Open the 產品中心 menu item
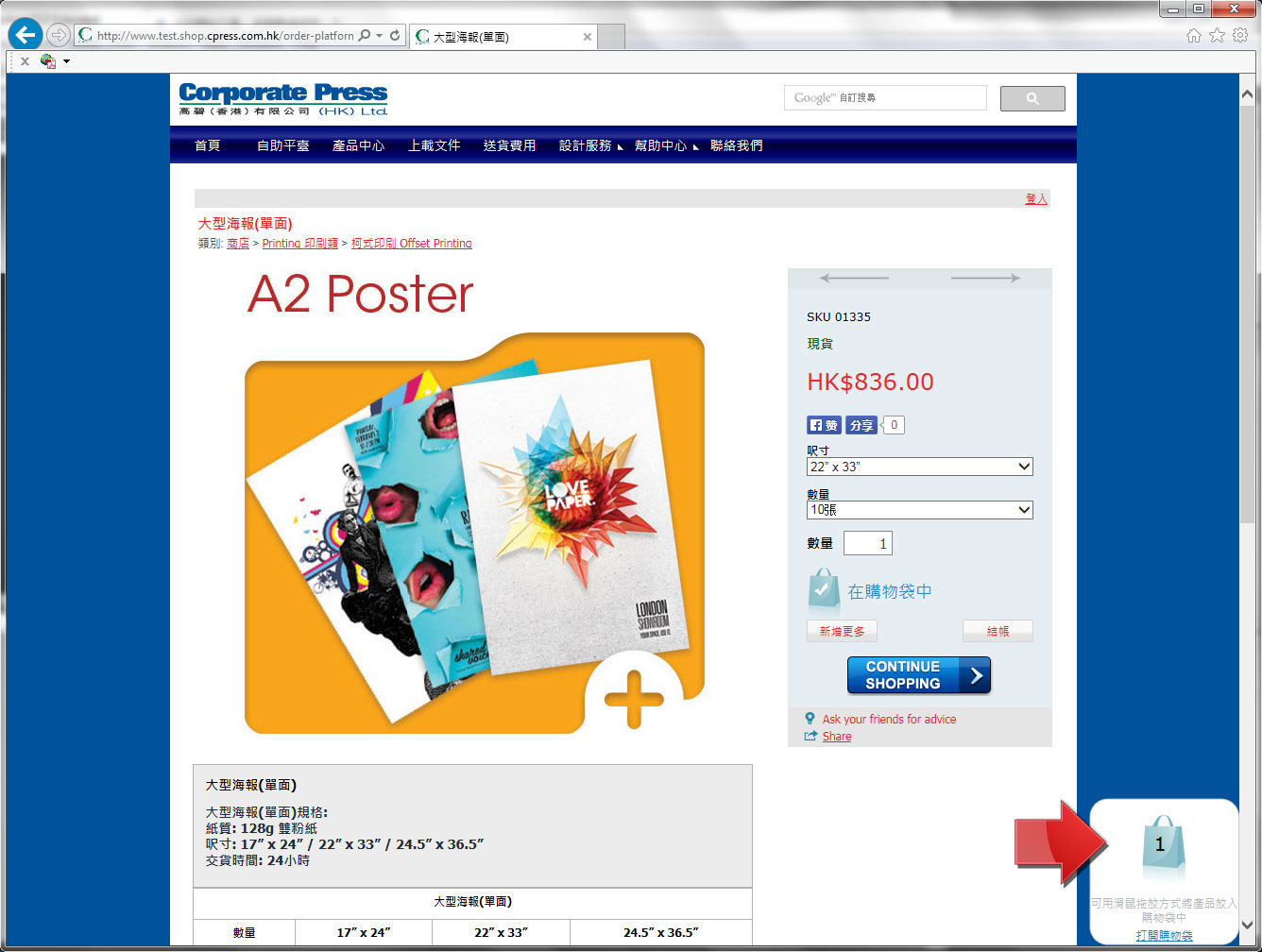Viewport: 1262px width, 952px height. tap(358, 145)
